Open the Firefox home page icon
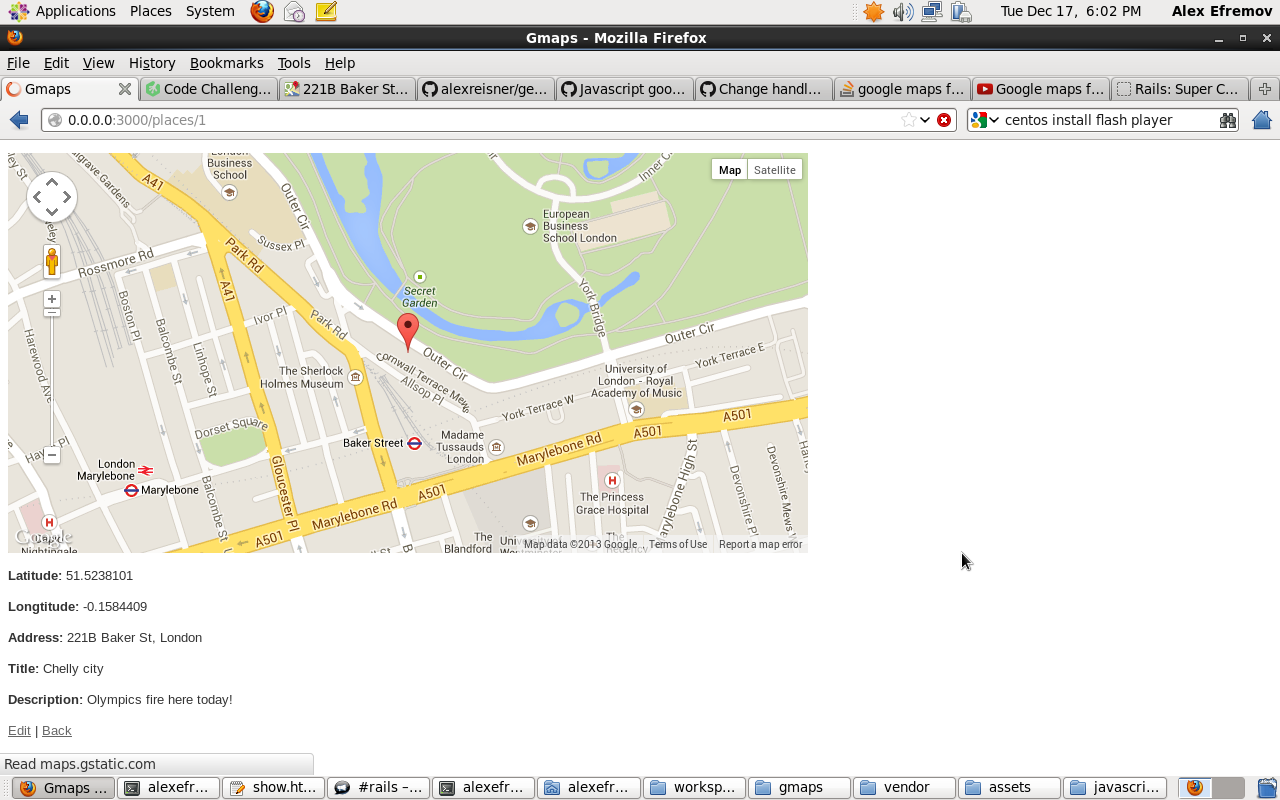Image resolution: width=1280 pixels, height=800 pixels. [x=1262, y=120]
